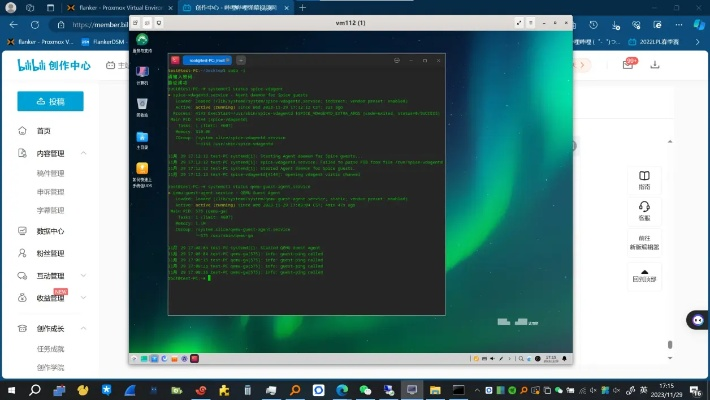Screen dimensions: 710x400
Task: Open 首页 in the sidebar
Action: point(43,131)
